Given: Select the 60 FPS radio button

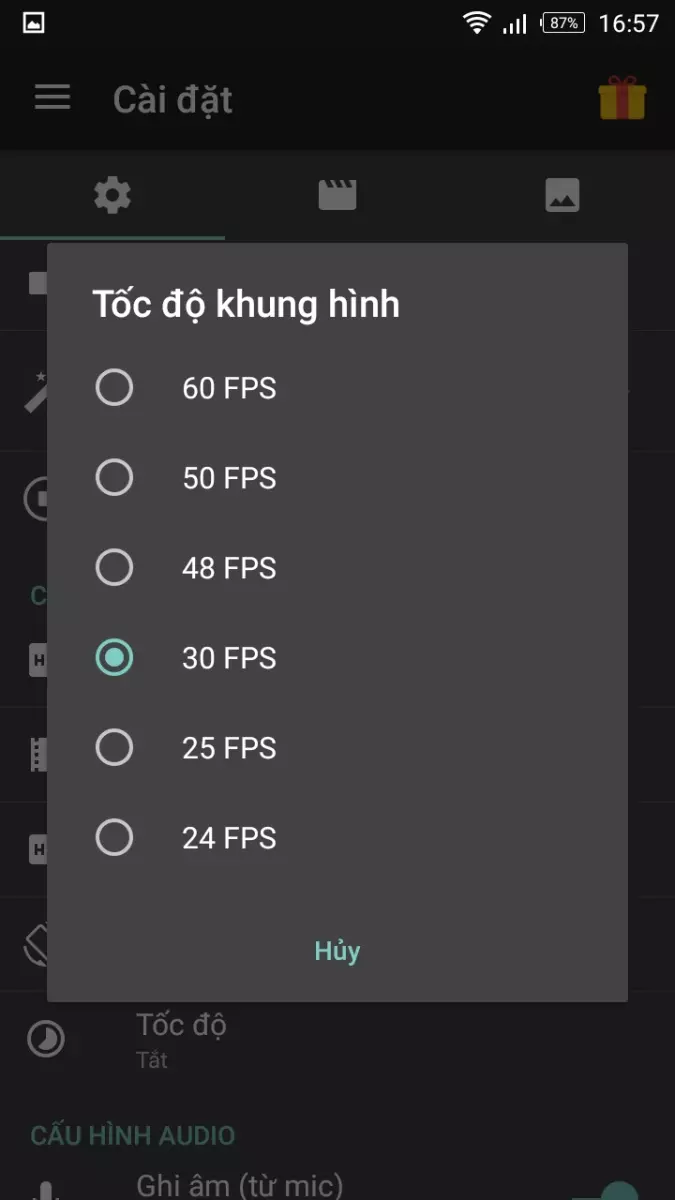Looking at the screenshot, I should (114, 388).
